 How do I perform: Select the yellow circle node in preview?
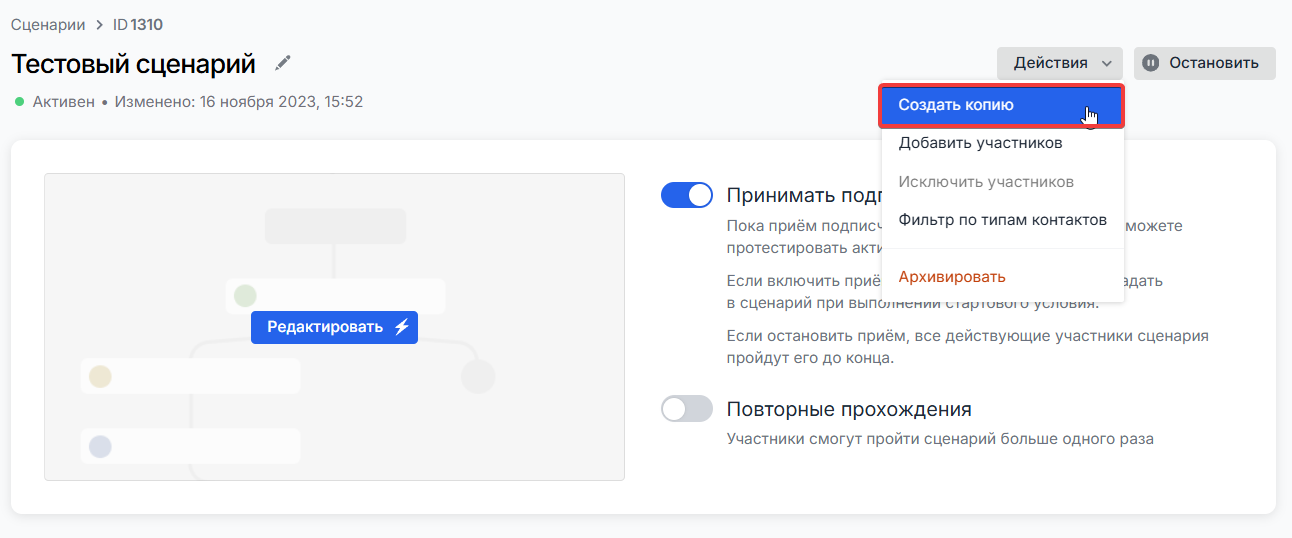[100, 376]
